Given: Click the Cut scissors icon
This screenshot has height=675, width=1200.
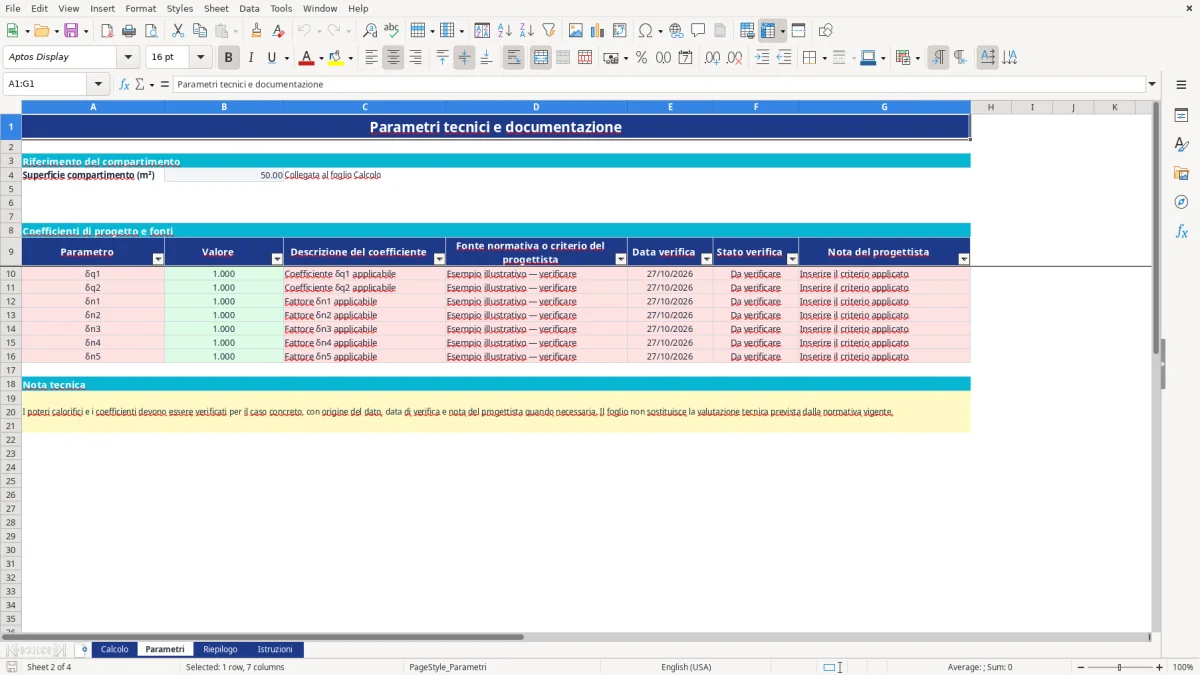Looking at the screenshot, I should (x=177, y=31).
